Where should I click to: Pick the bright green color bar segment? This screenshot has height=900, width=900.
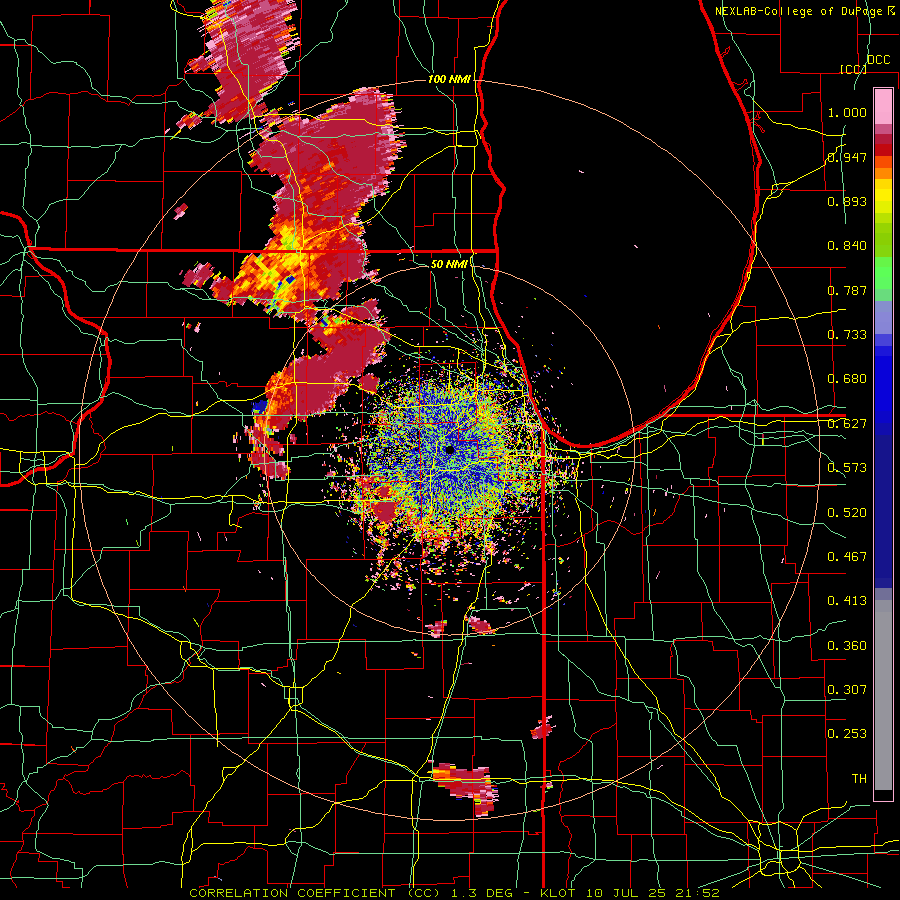[x=883, y=273]
